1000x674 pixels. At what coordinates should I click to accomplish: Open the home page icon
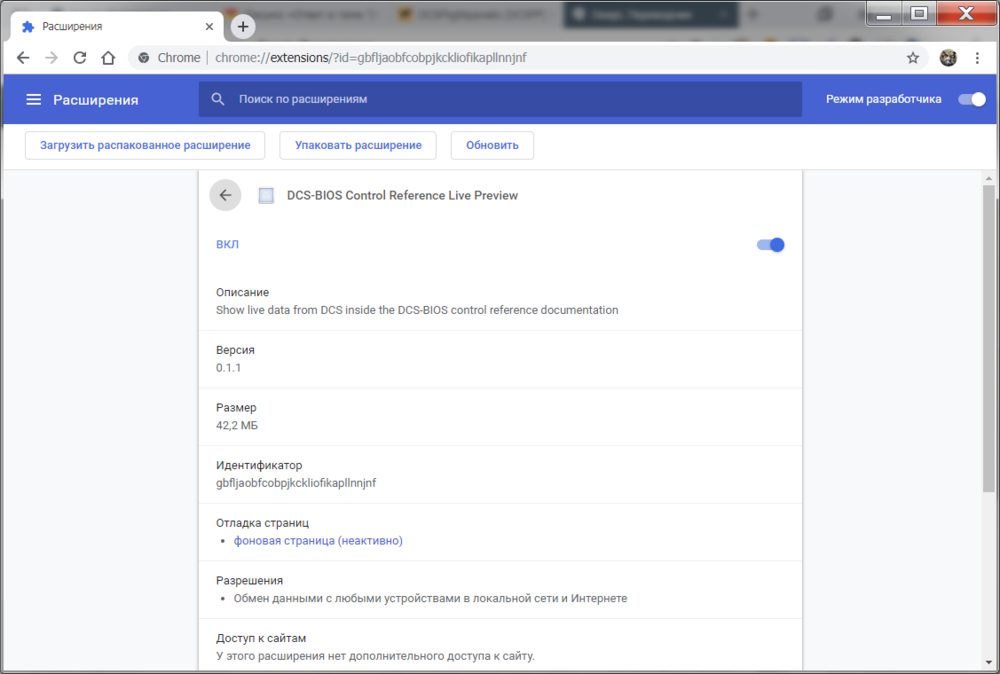tap(108, 58)
